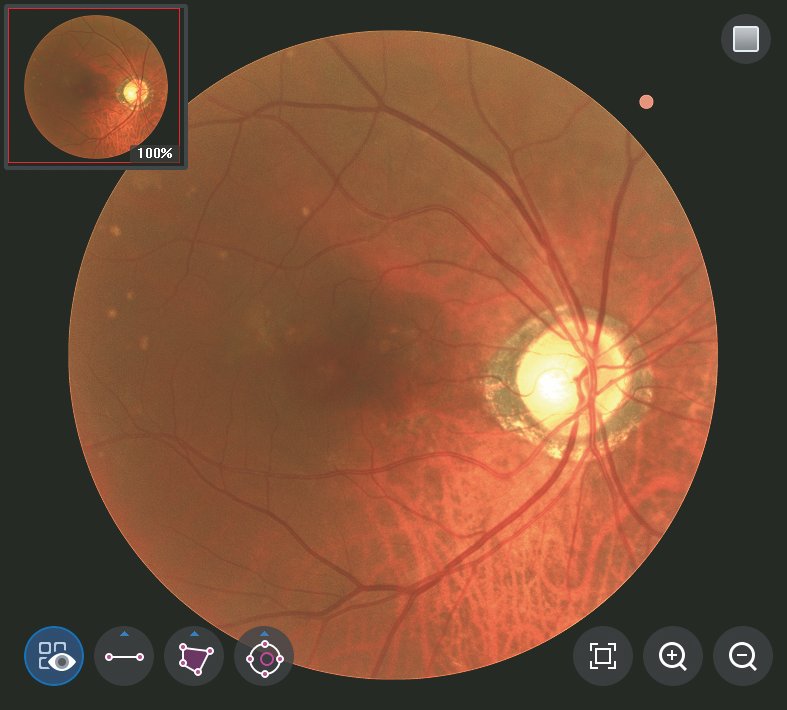Fit fundus image to screen

click(603, 656)
